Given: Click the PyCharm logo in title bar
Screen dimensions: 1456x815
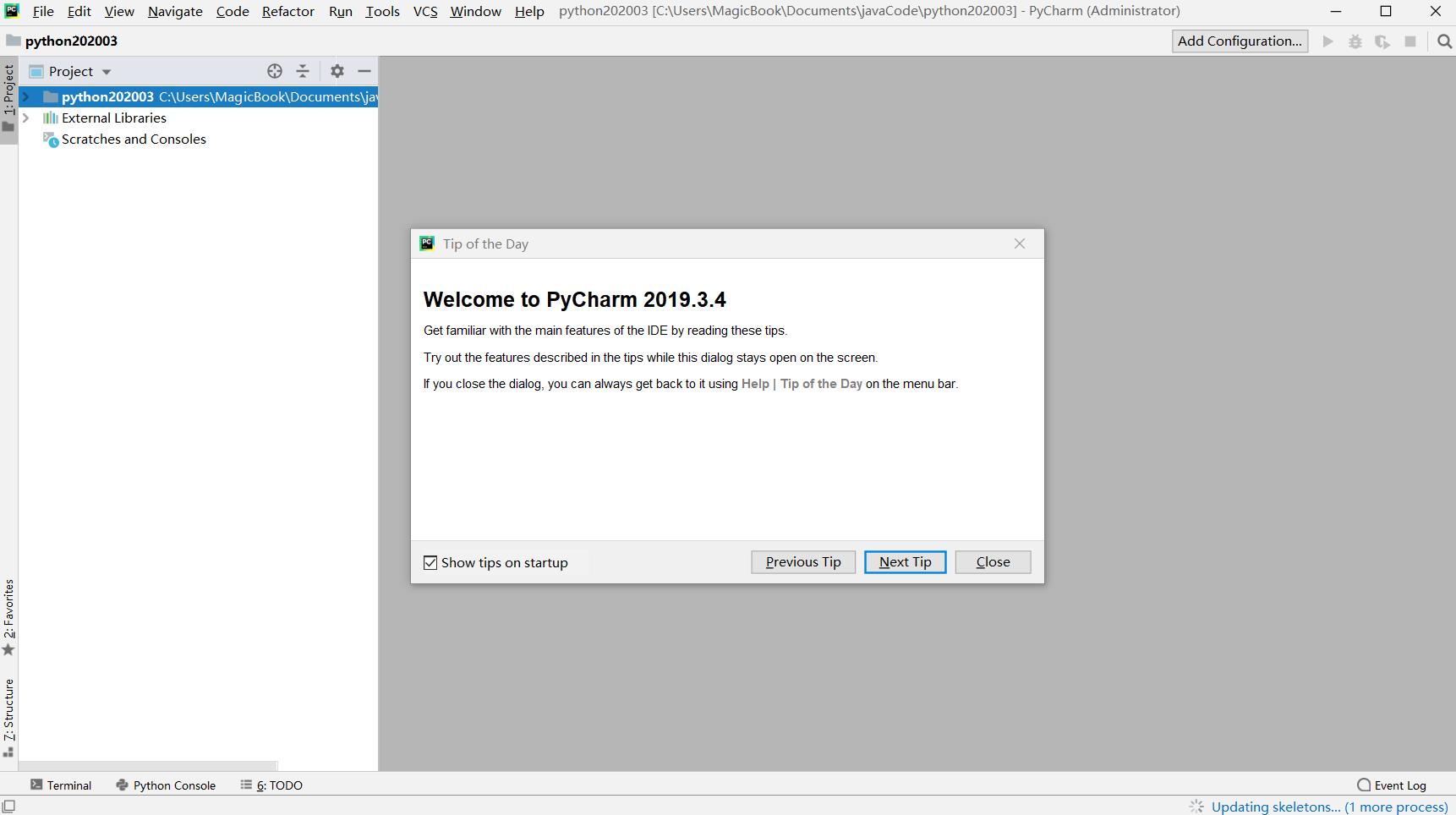Looking at the screenshot, I should [11, 11].
